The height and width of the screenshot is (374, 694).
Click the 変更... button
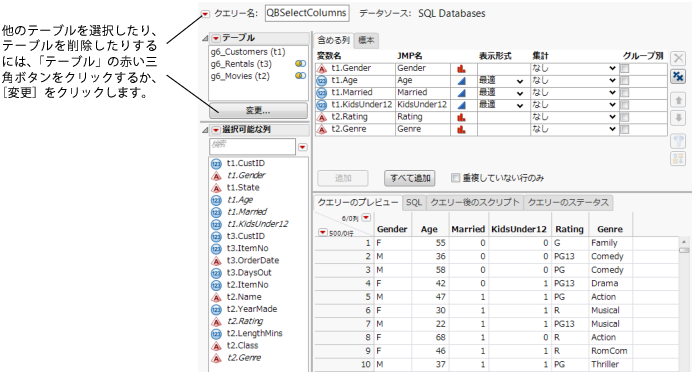[x=258, y=110]
